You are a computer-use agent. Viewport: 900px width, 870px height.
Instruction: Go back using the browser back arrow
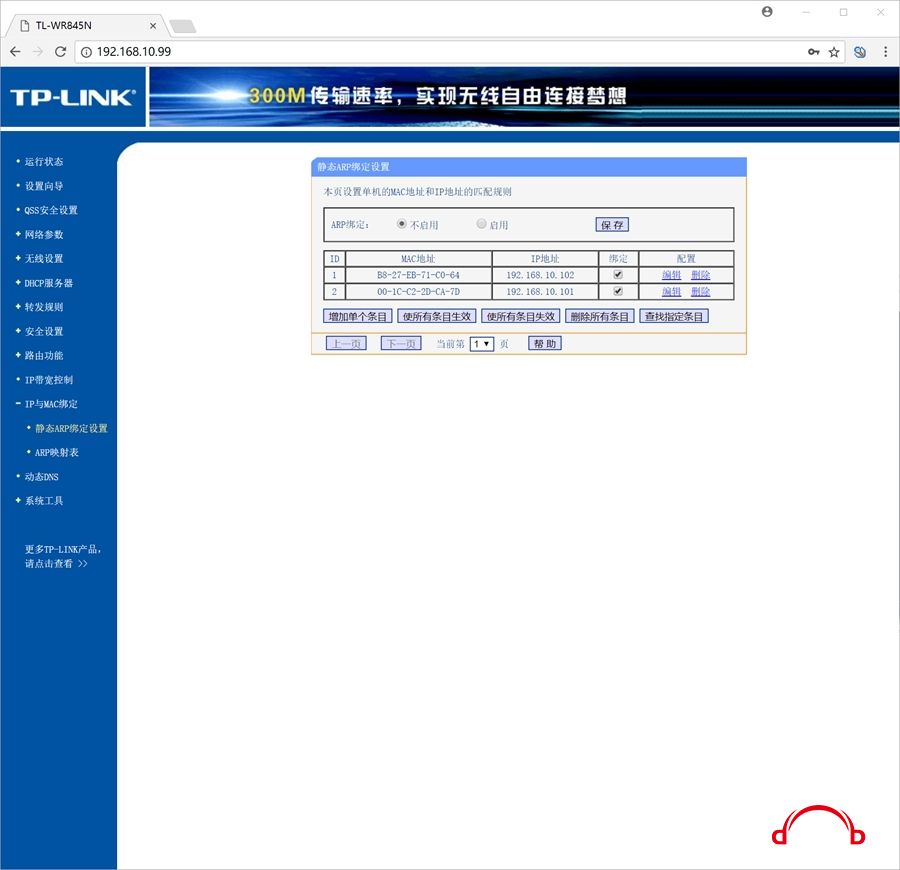[x=15, y=52]
